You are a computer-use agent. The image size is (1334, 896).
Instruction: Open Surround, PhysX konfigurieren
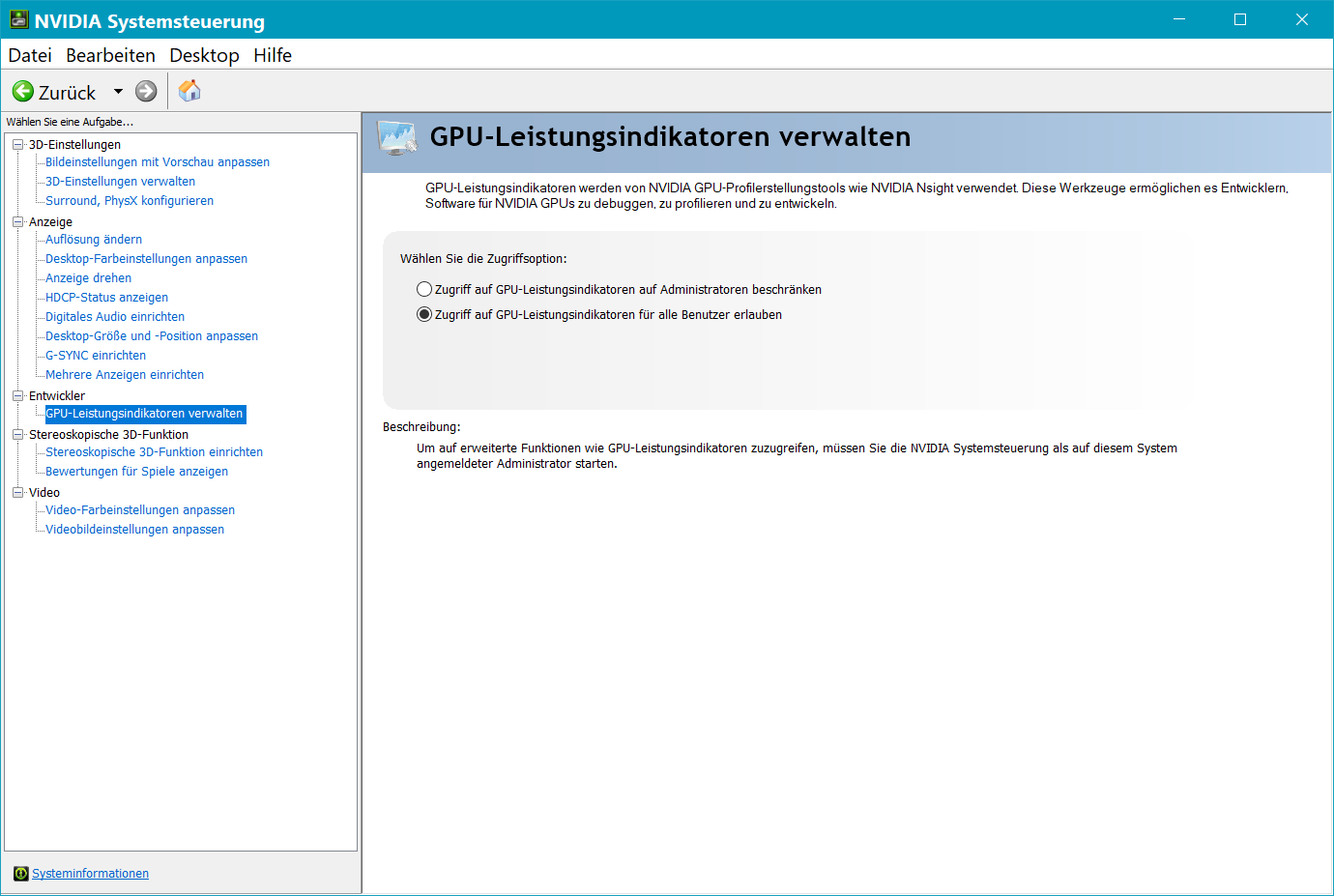130,201
